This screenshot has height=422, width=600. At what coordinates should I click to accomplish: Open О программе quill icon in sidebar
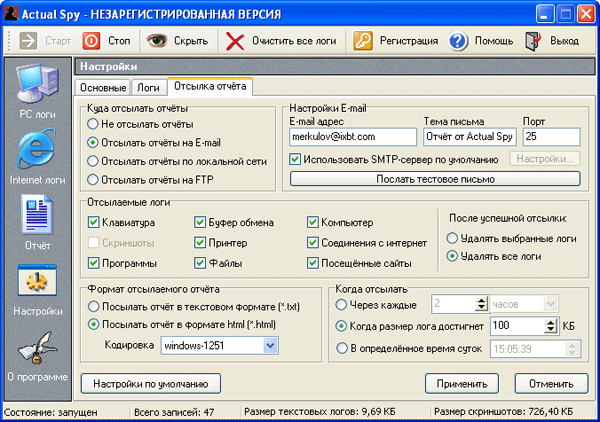(37, 347)
